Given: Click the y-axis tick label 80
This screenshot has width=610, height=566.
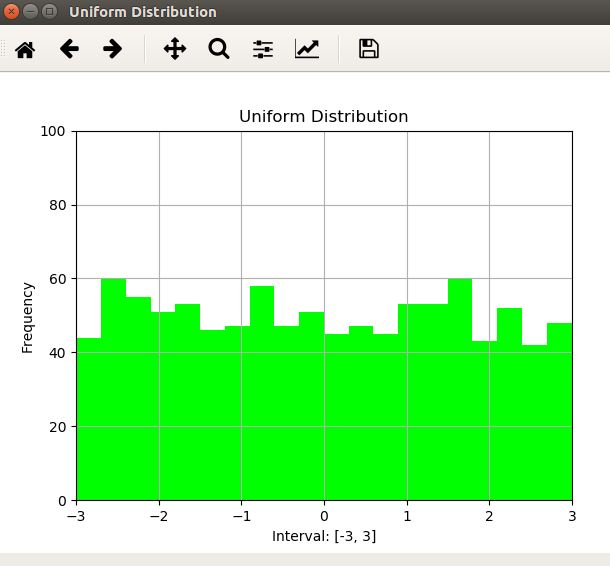Looking at the screenshot, I should click(x=57, y=205).
